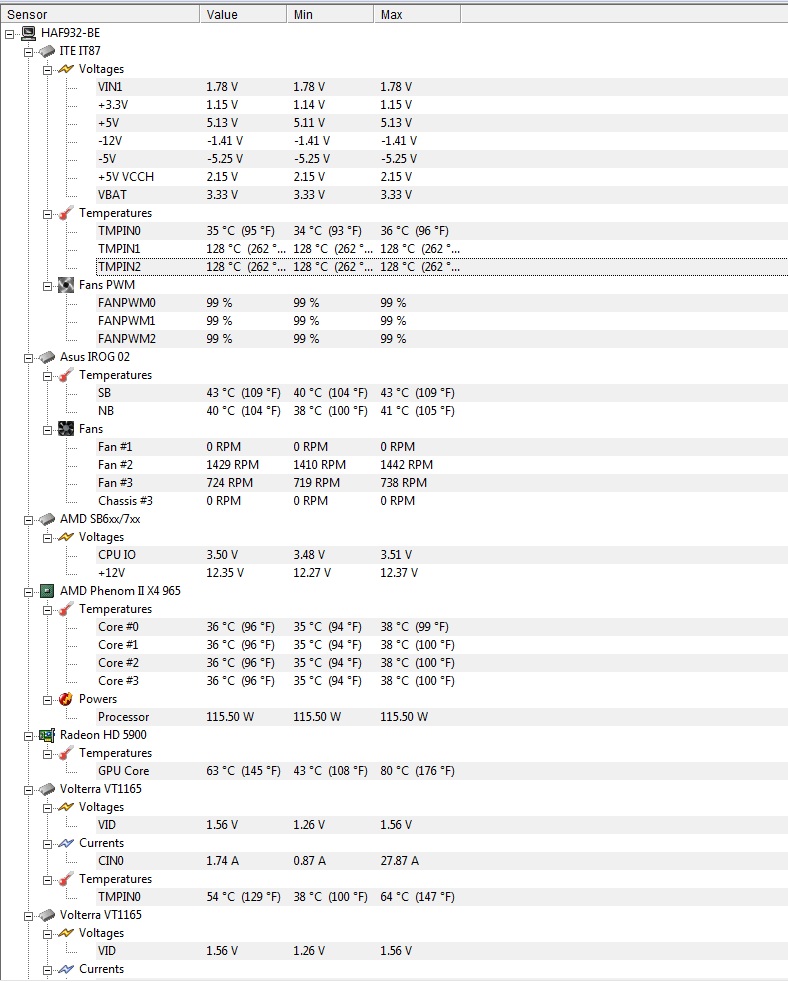Click the chip icon next to ITE IT87

coord(47,51)
